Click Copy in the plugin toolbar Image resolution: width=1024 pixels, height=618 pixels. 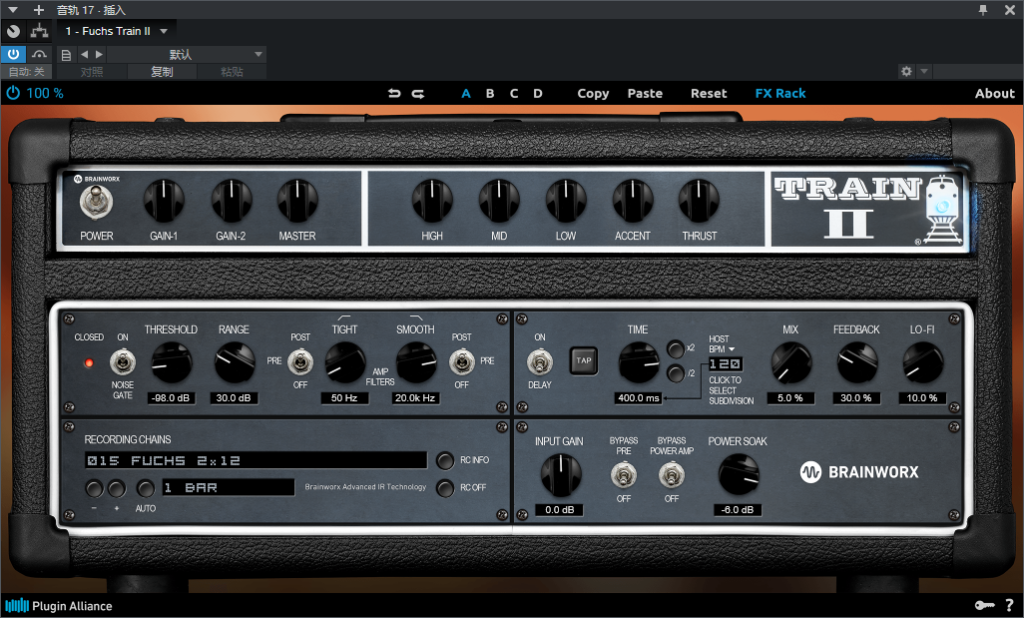pos(593,93)
